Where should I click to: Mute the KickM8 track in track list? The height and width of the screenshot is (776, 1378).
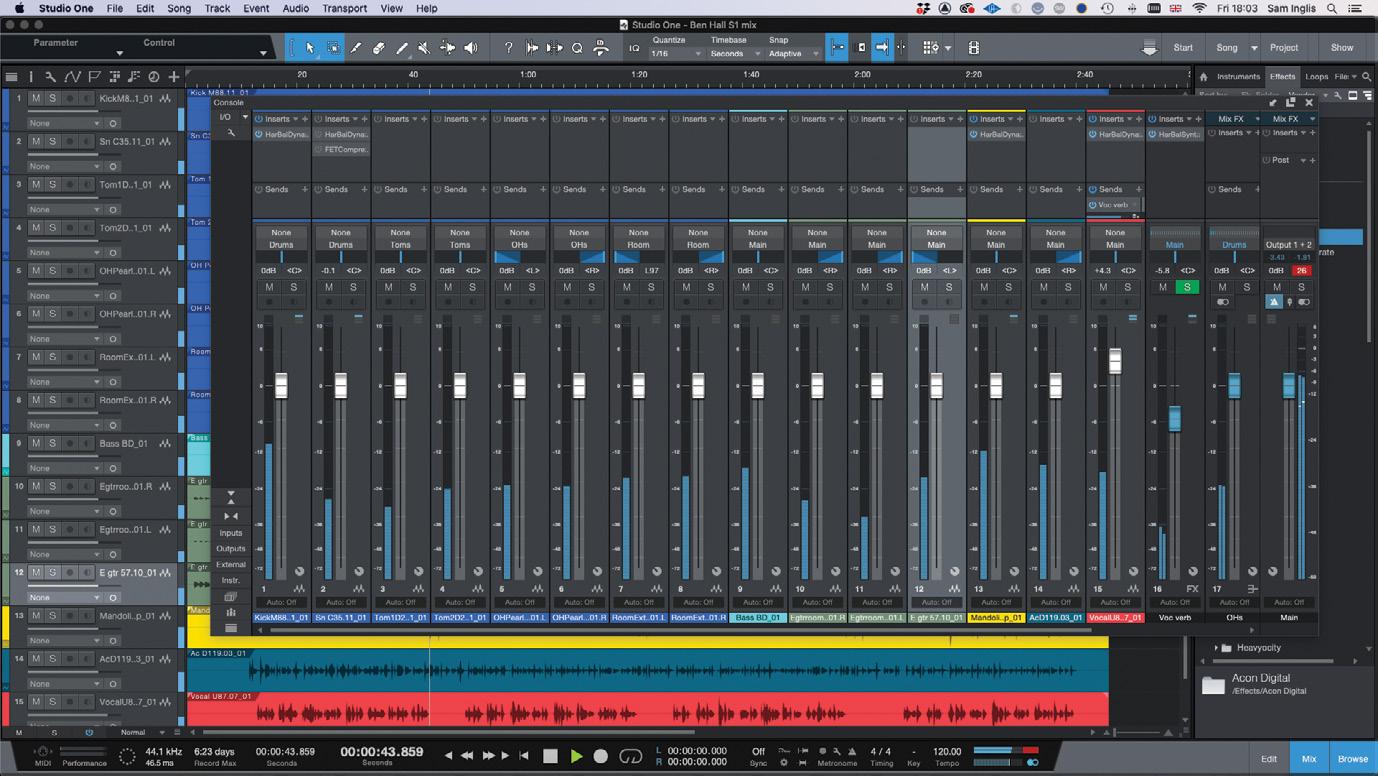click(x=36, y=99)
